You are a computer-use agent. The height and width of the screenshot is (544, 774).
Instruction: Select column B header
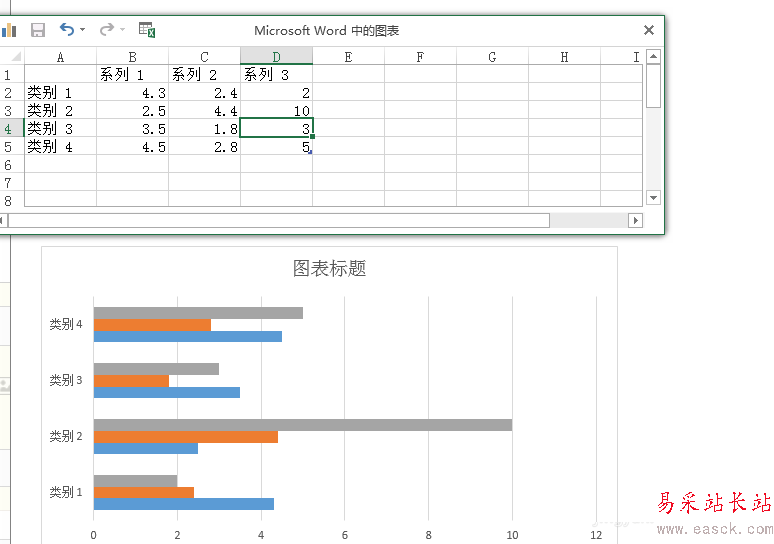tap(132, 57)
